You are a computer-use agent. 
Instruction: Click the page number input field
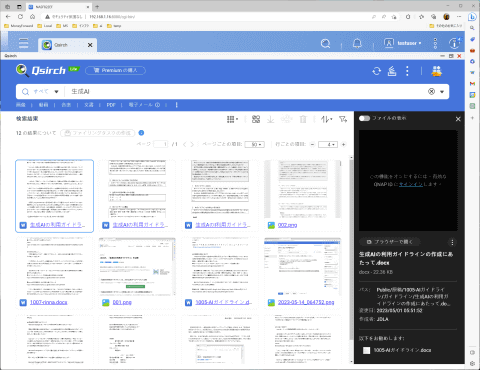(x=161, y=144)
